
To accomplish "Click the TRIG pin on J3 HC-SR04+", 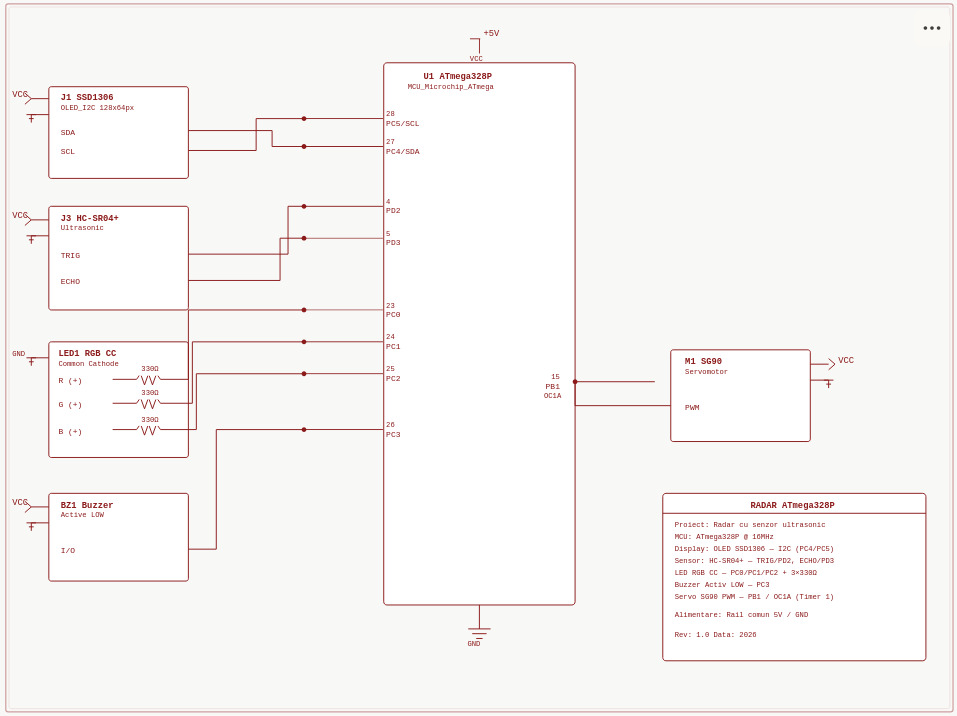I will pos(70,256).
